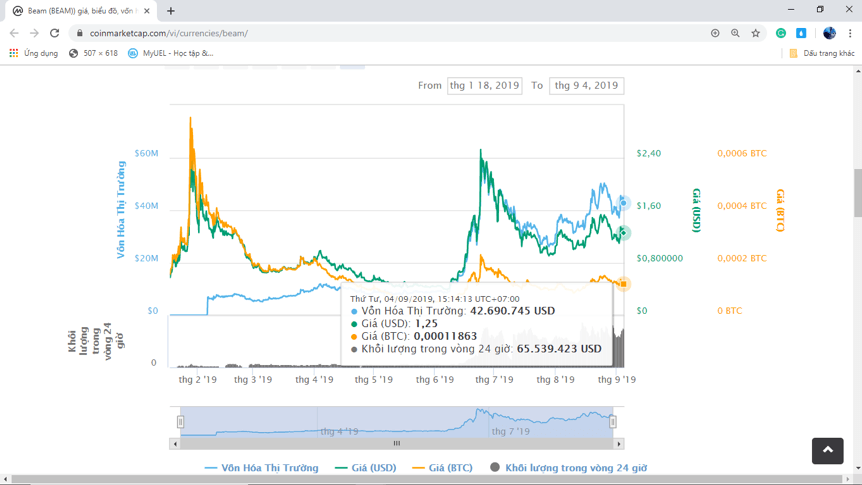Toggle Giá (BTC) legend series
This screenshot has width=862, height=485.
click(x=442, y=467)
